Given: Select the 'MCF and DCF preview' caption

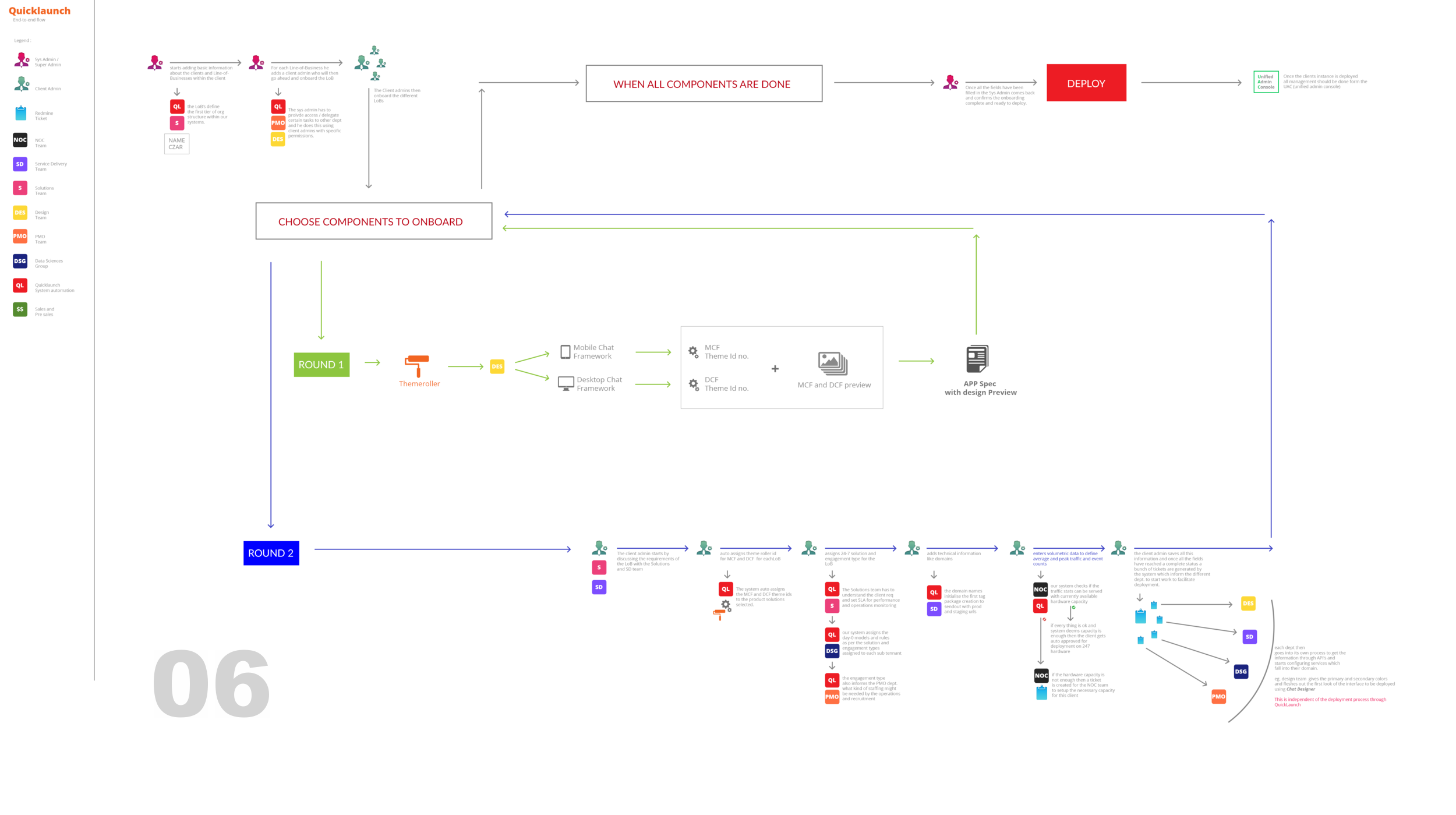Looking at the screenshot, I should coord(834,385).
